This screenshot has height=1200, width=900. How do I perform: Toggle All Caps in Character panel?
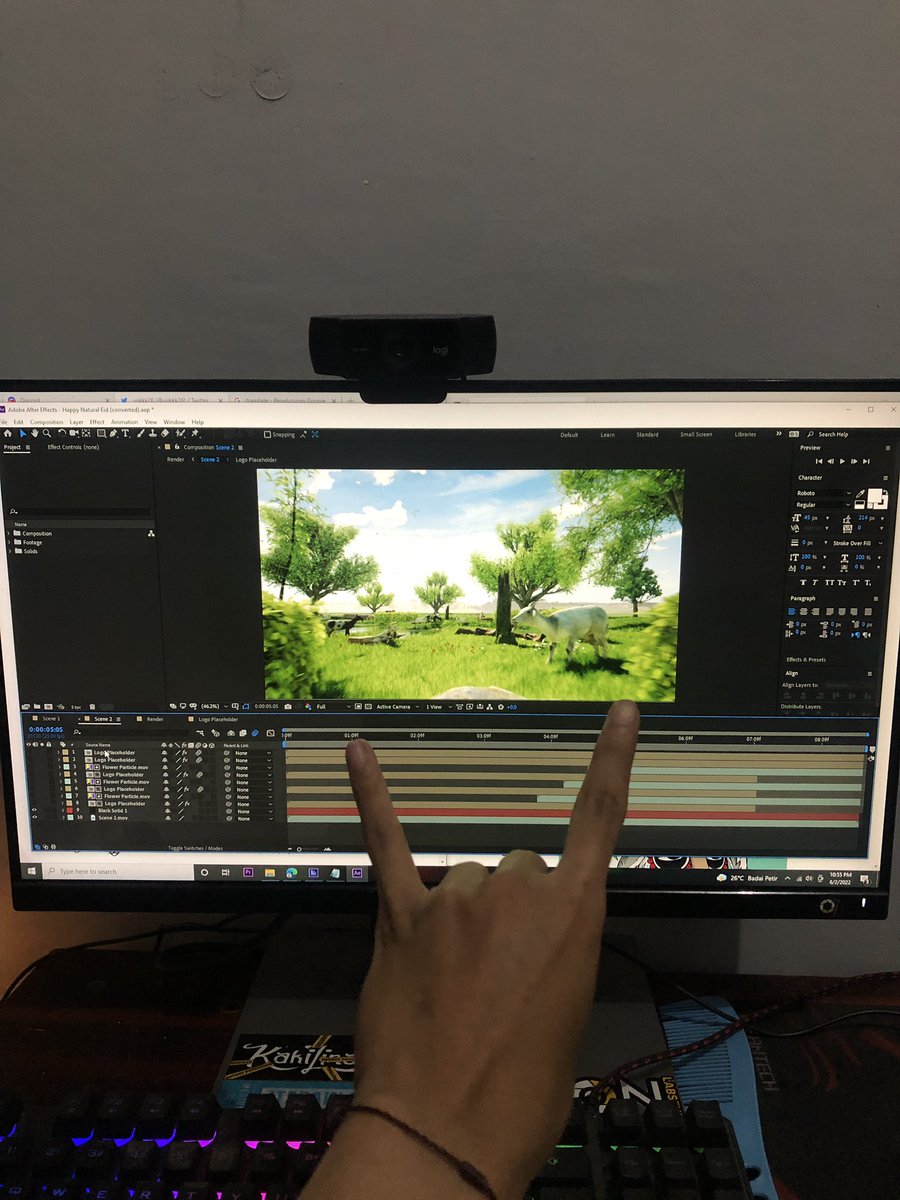829,582
